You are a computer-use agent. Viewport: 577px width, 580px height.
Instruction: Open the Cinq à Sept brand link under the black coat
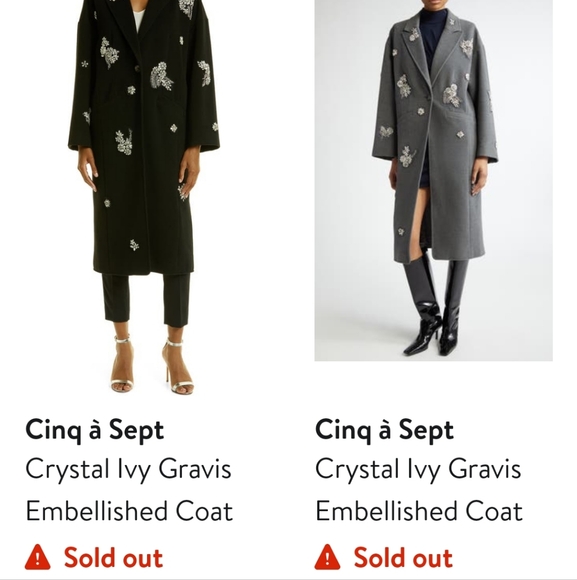(95, 430)
